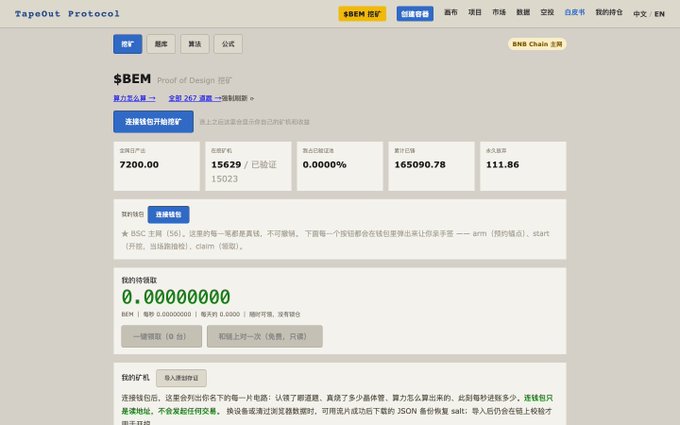
Task: Select the 公式 tab
Action: 228,44
